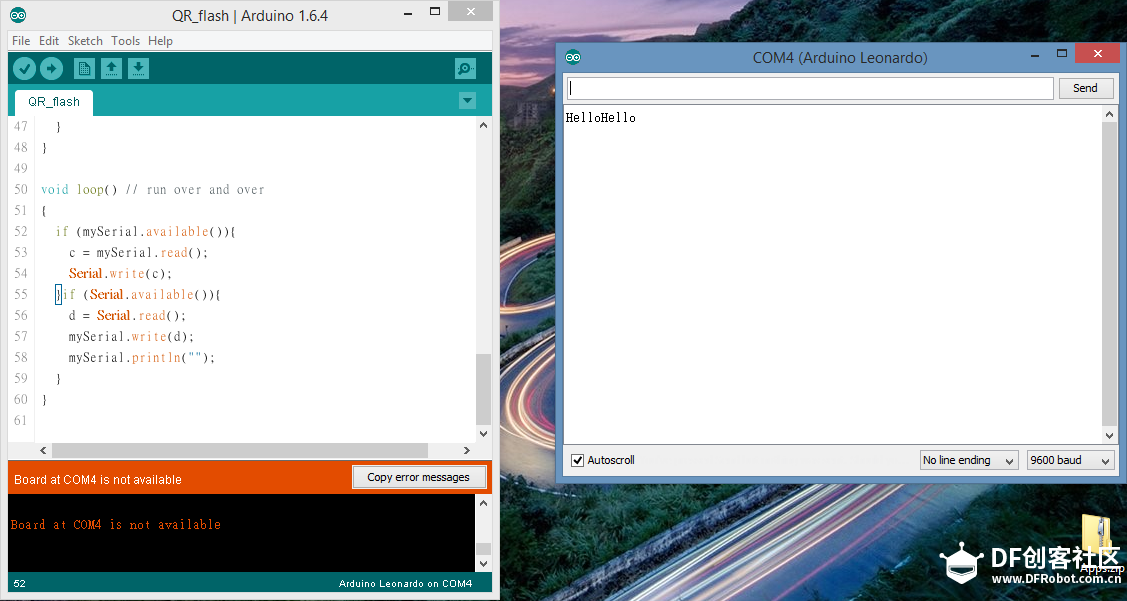Click the editor horizontal scrollbar thumb
Screen dimensions: 1127x601
[x=240, y=450]
